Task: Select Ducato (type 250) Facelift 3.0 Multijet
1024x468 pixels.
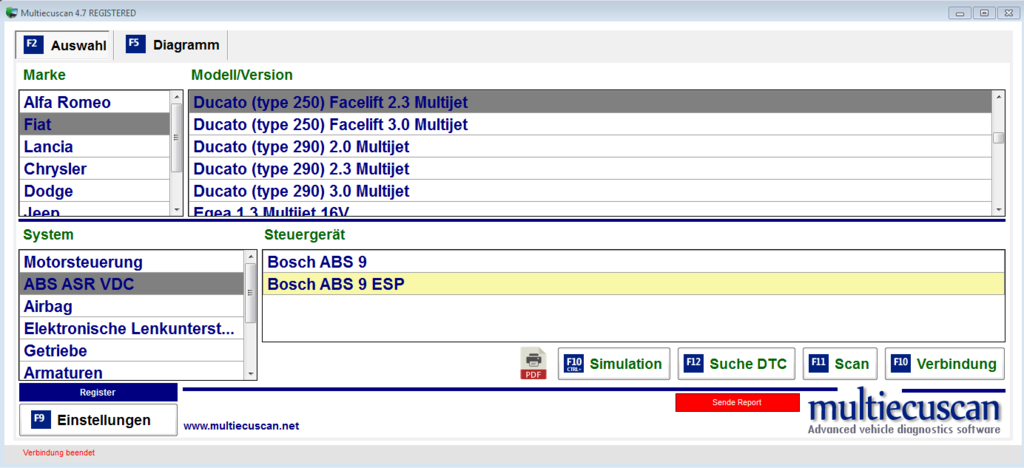Action: coord(590,124)
